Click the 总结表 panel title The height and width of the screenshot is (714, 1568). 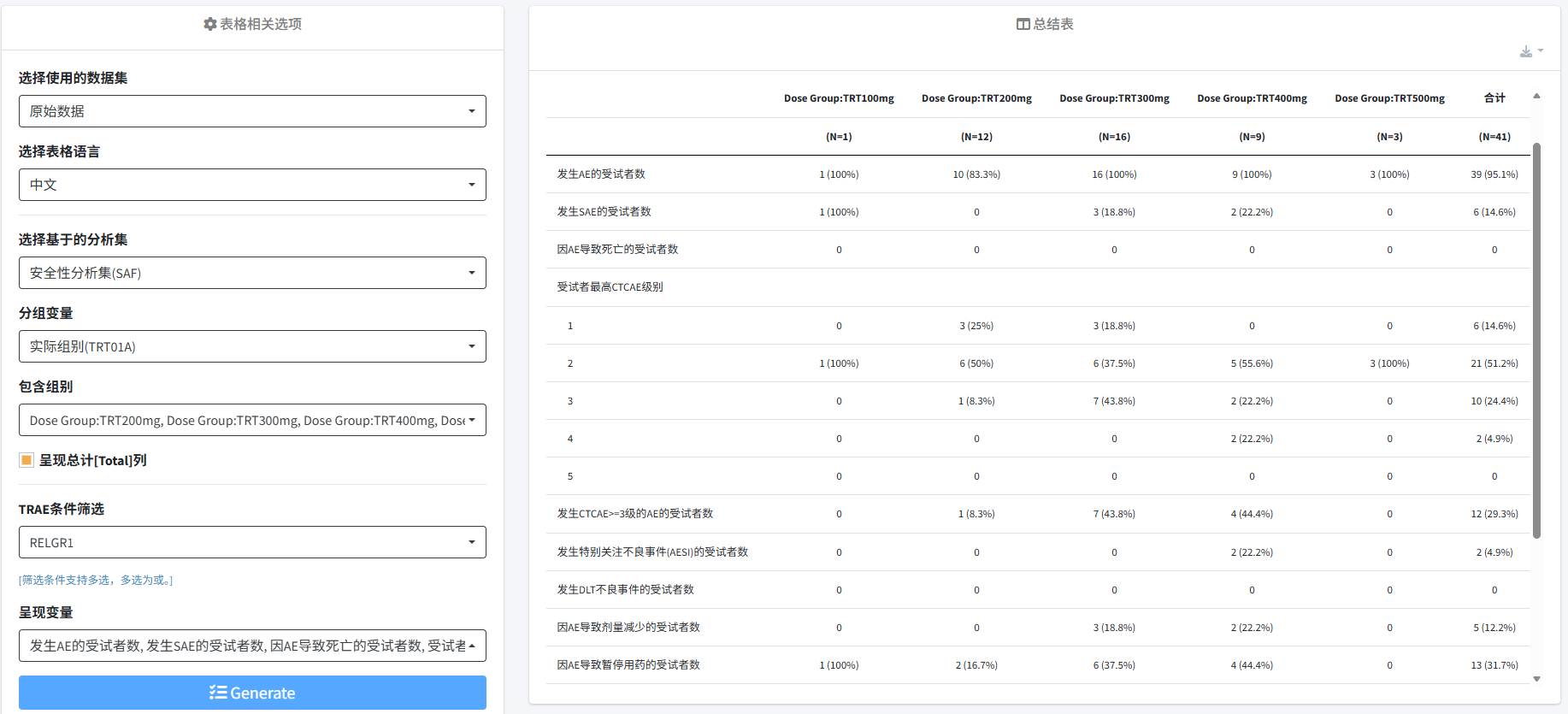point(1052,24)
